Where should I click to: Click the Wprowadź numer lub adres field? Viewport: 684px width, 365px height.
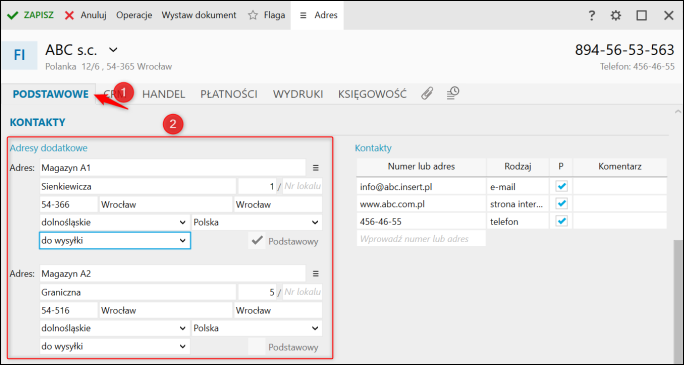click(421, 239)
